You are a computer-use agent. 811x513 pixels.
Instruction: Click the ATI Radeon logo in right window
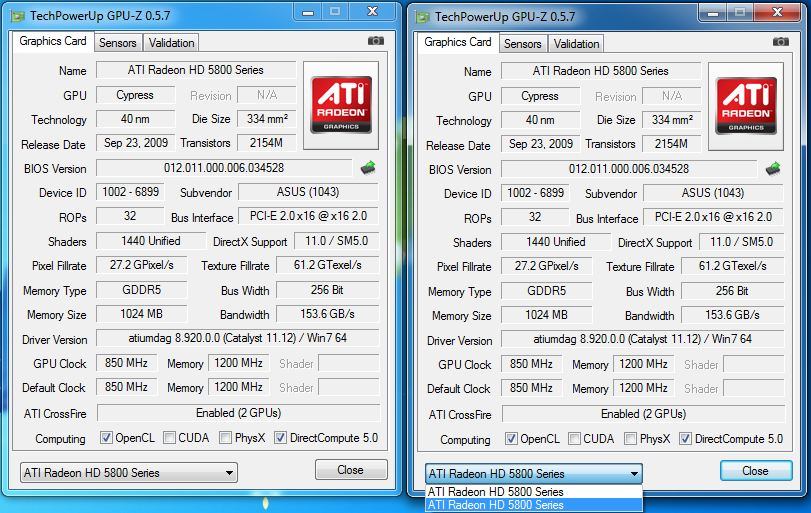(x=746, y=106)
